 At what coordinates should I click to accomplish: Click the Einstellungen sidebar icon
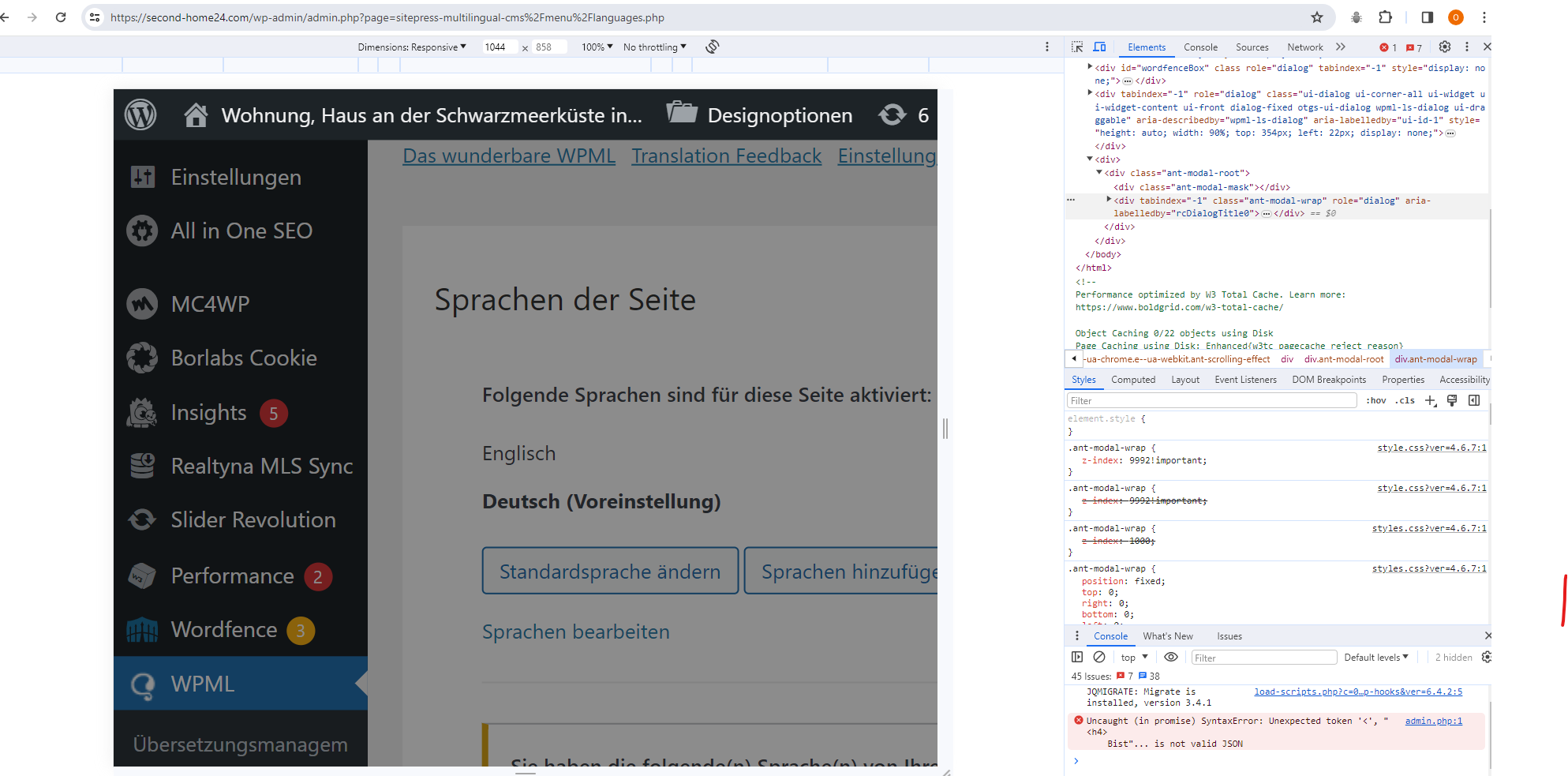143,177
